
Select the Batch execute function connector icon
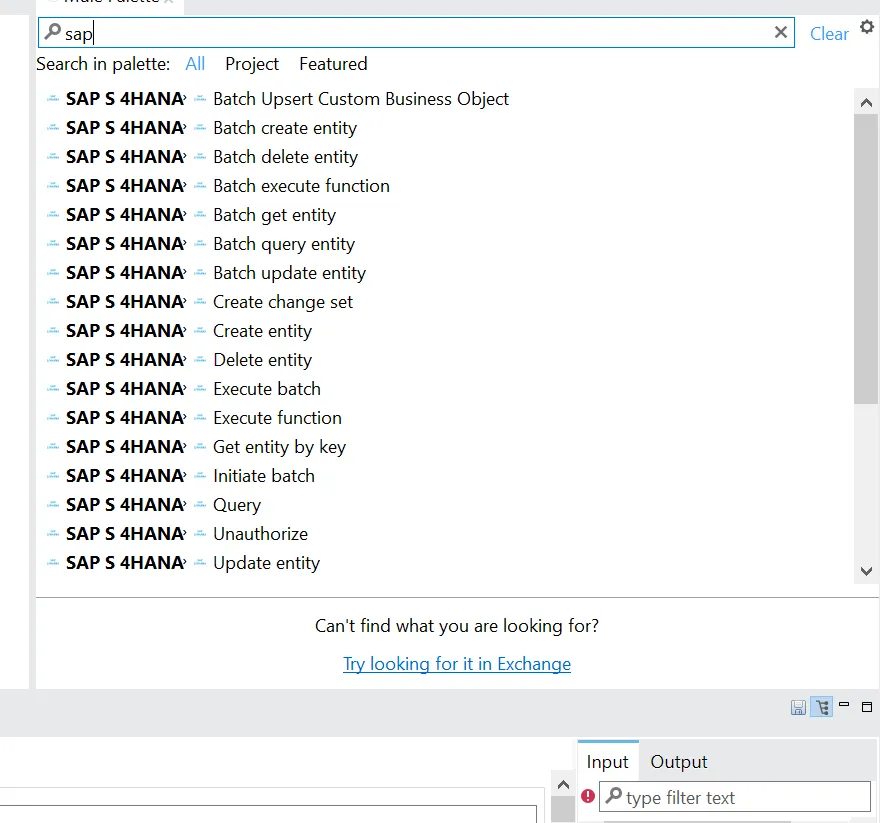tap(199, 185)
